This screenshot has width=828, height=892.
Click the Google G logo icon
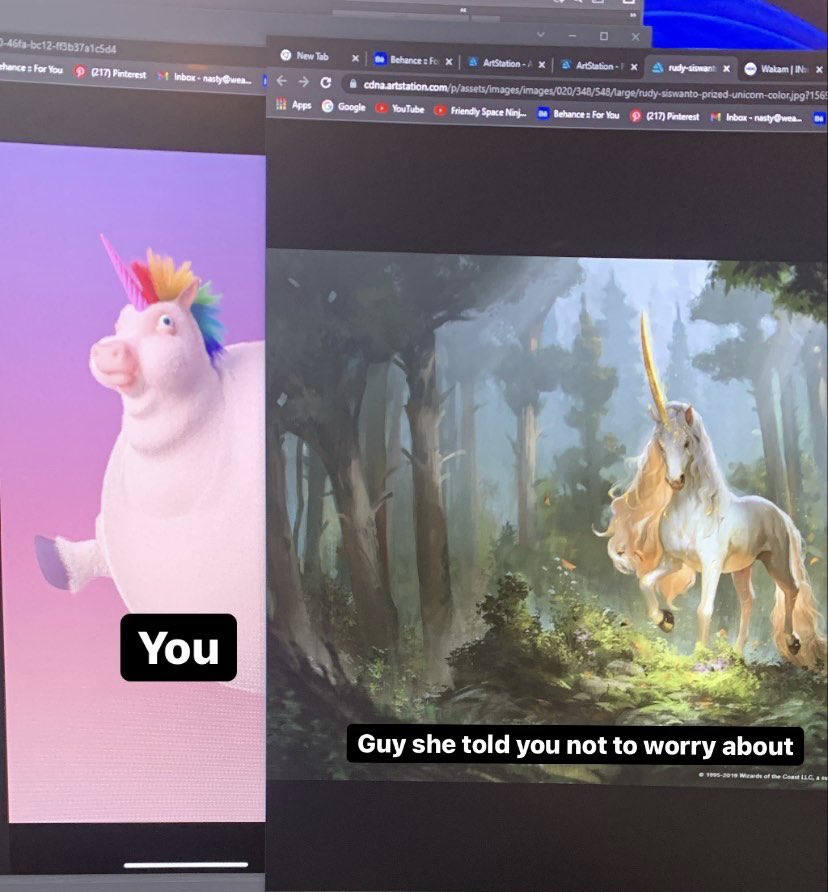[327, 106]
